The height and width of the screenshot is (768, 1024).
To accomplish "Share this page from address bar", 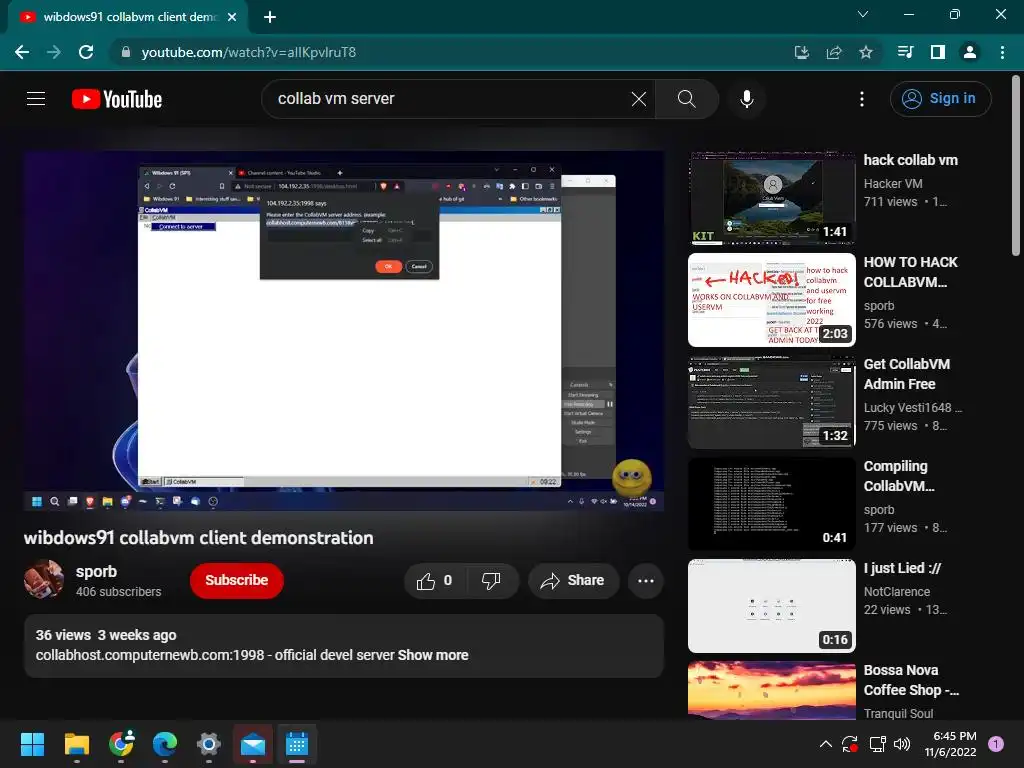I will click(x=834, y=52).
